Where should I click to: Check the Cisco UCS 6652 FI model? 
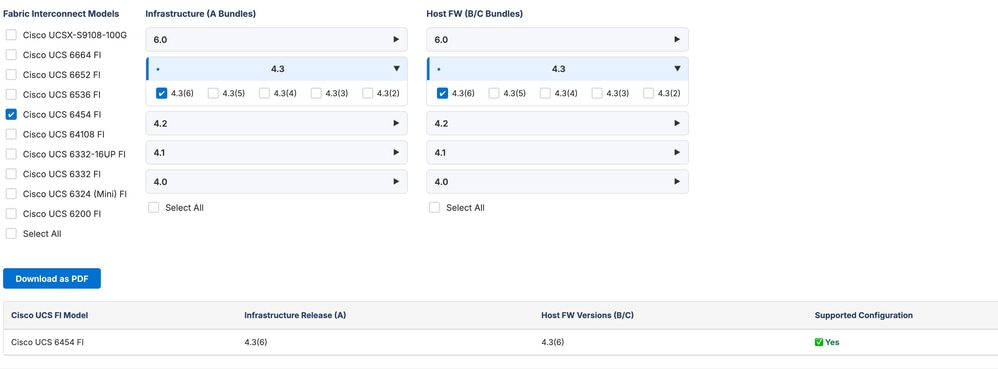pos(11,75)
